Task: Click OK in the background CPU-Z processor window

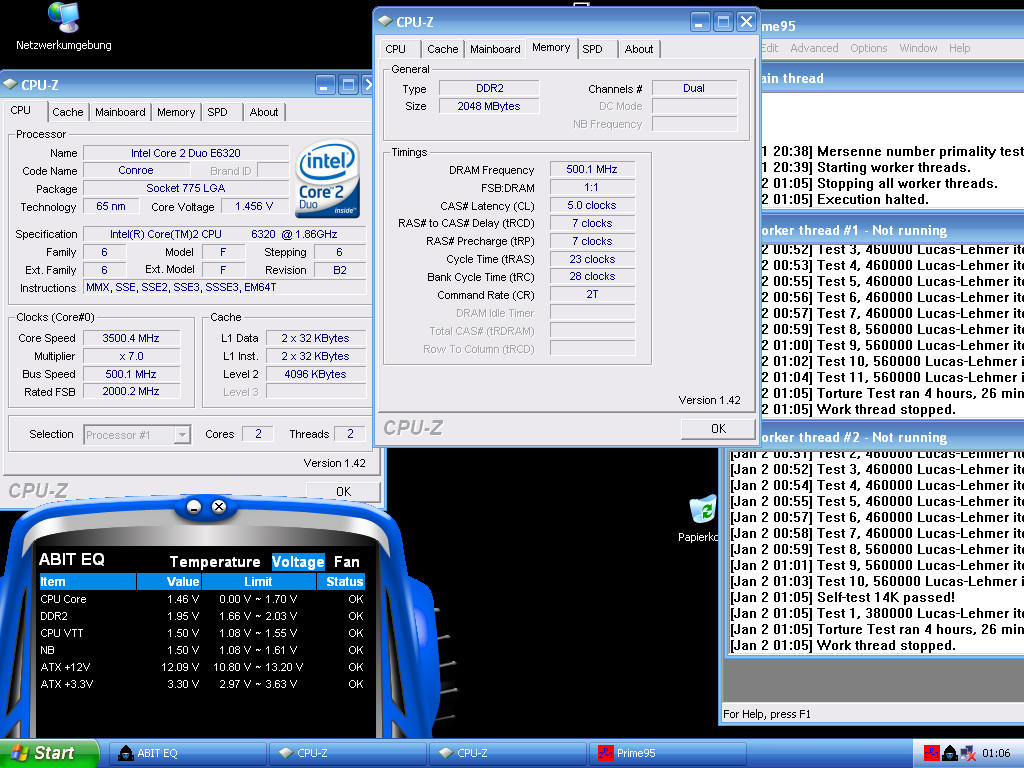Action: point(344,491)
